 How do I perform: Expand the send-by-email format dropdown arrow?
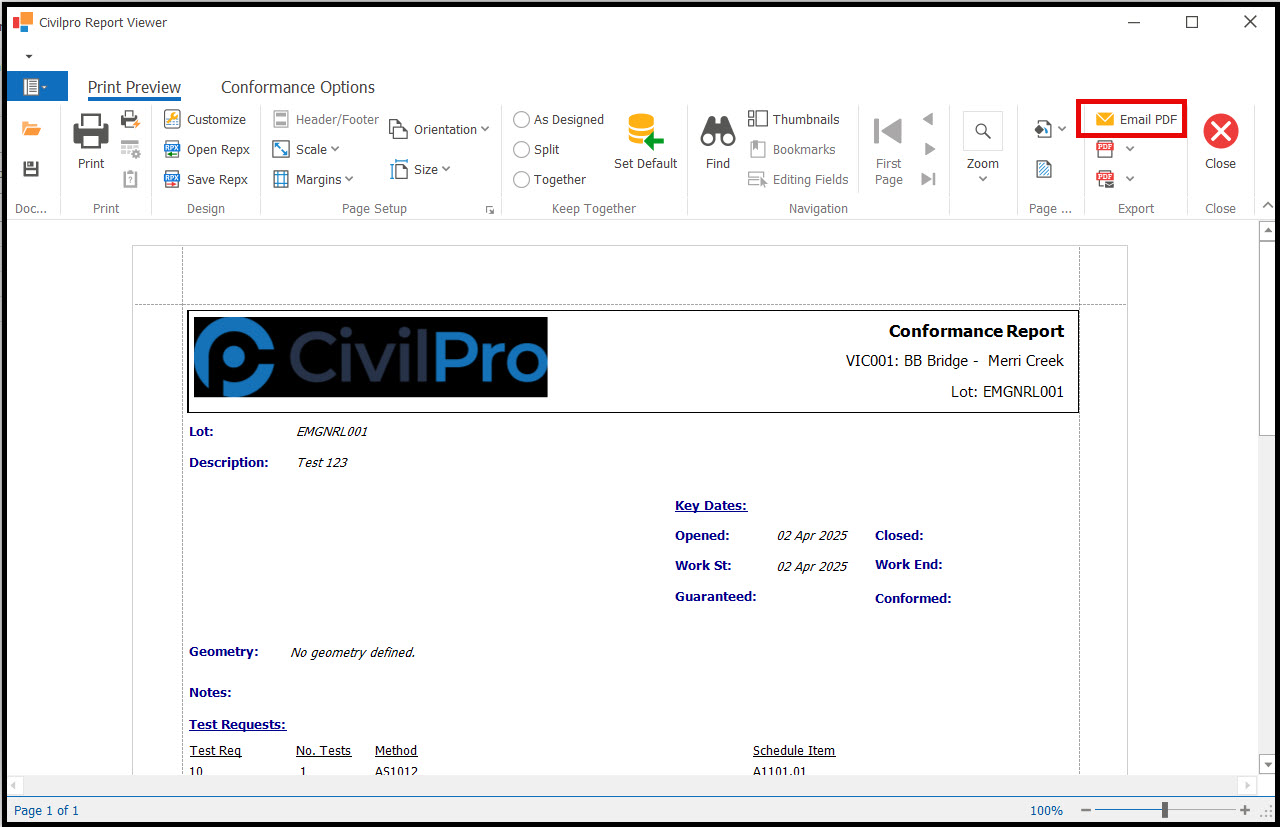tap(1130, 179)
